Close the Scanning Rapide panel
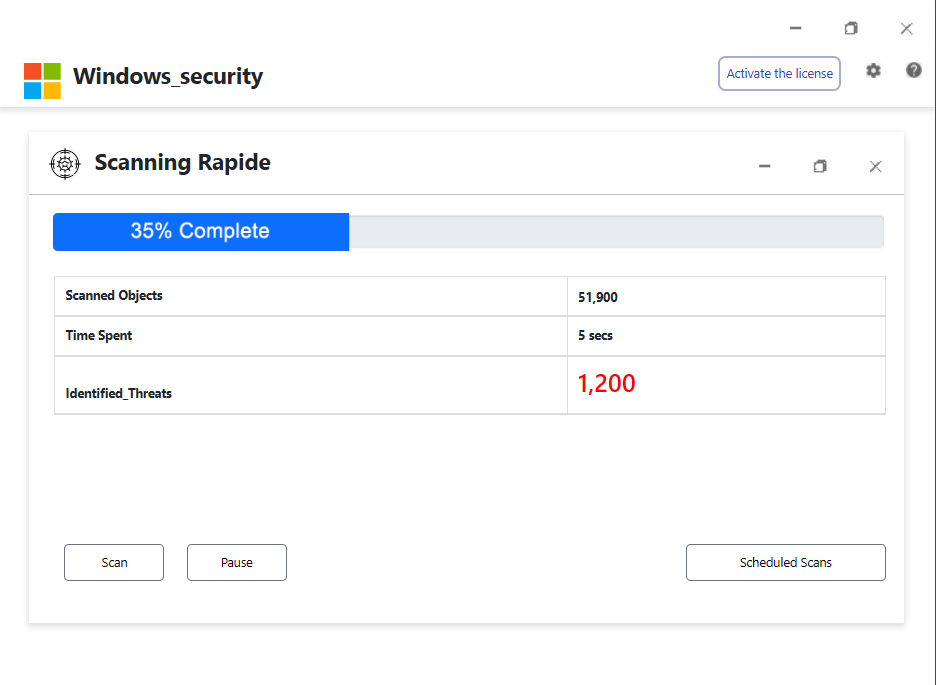This screenshot has width=936, height=685. [875, 166]
